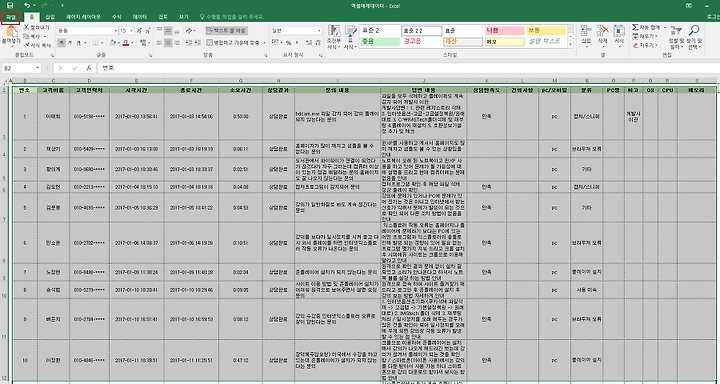This screenshot has width=720, height=384.
Task: Click the Undo arrow icon
Action: click(x=27, y=6)
